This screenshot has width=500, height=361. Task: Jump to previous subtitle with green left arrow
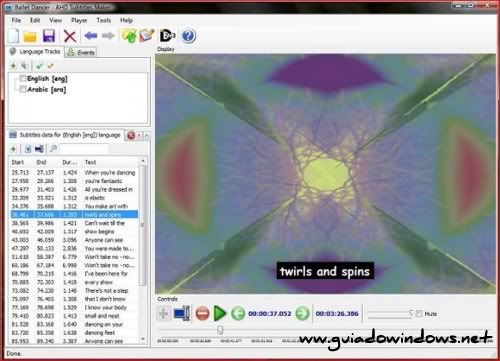pyautogui.click(x=238, y=313)
